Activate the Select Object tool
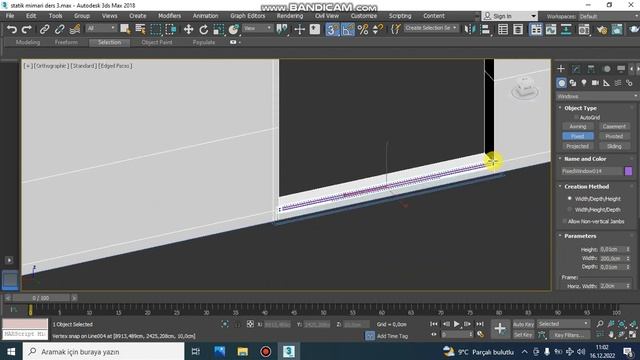640x360 pixels. coord(125,29)
